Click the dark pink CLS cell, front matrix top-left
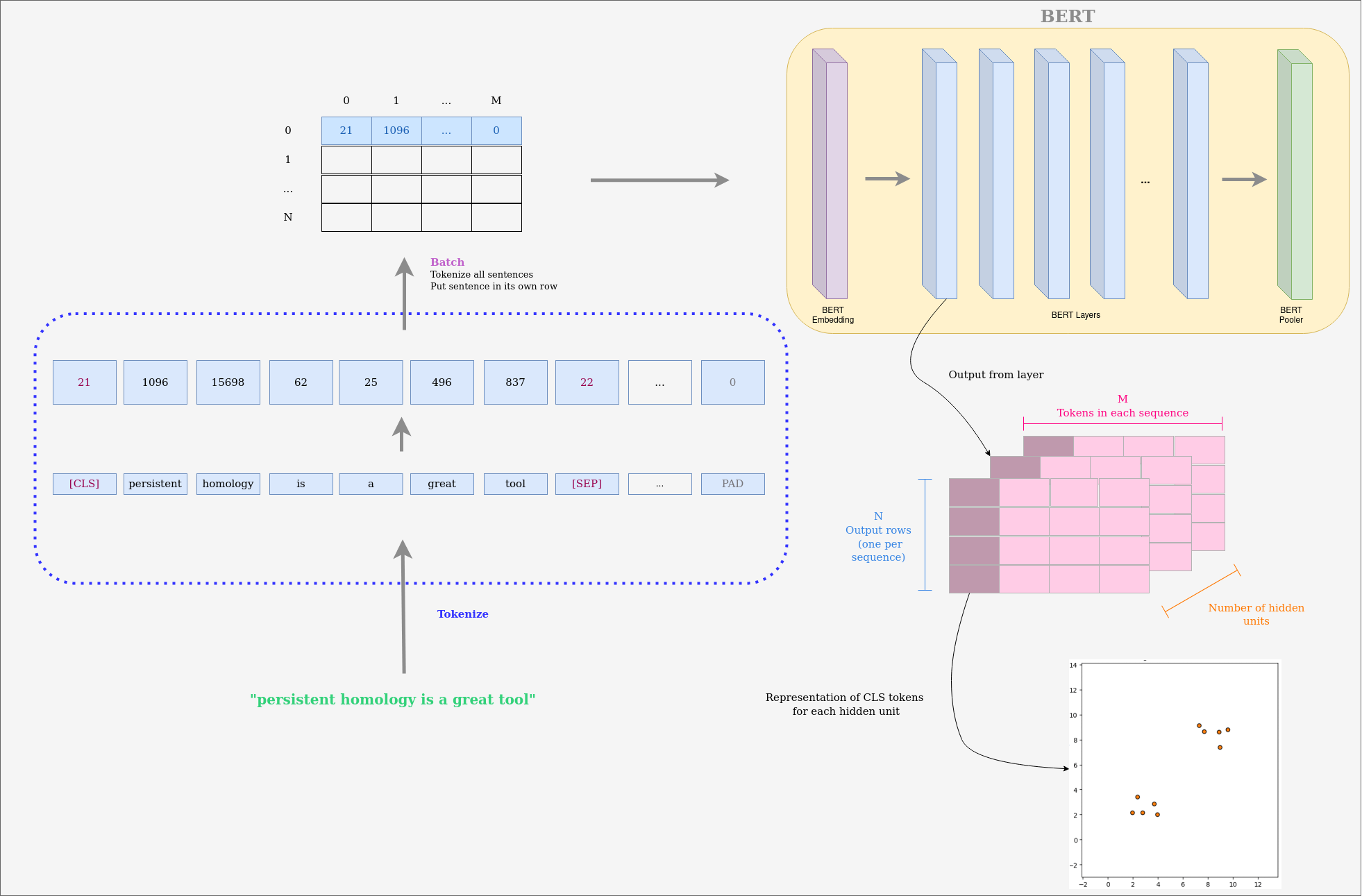This screenshot has height=896, width=1362. [973, 493]
